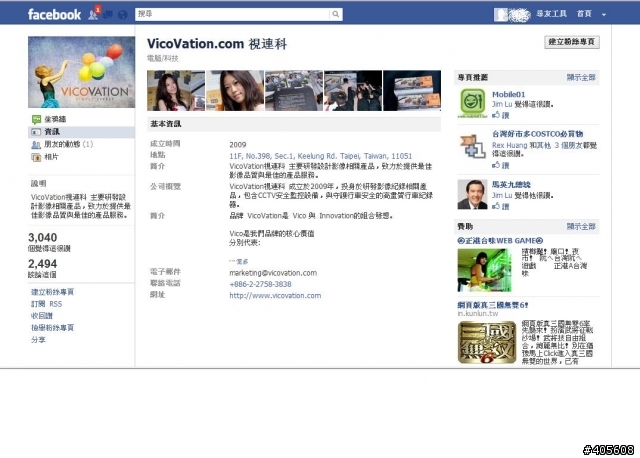Open the 塗鴉牆 wall tab

[55, 119]
